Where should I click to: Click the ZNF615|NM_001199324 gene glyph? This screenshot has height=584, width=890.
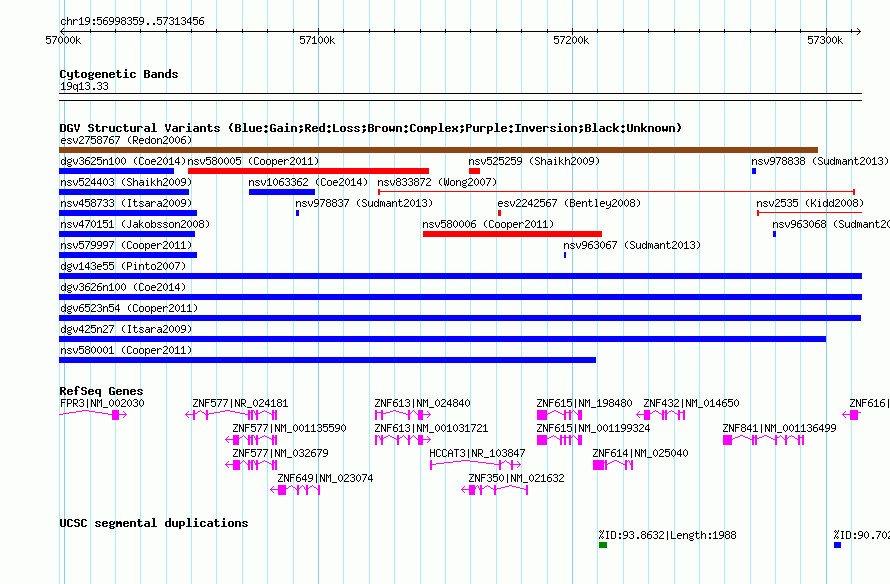tap(559, 440)
